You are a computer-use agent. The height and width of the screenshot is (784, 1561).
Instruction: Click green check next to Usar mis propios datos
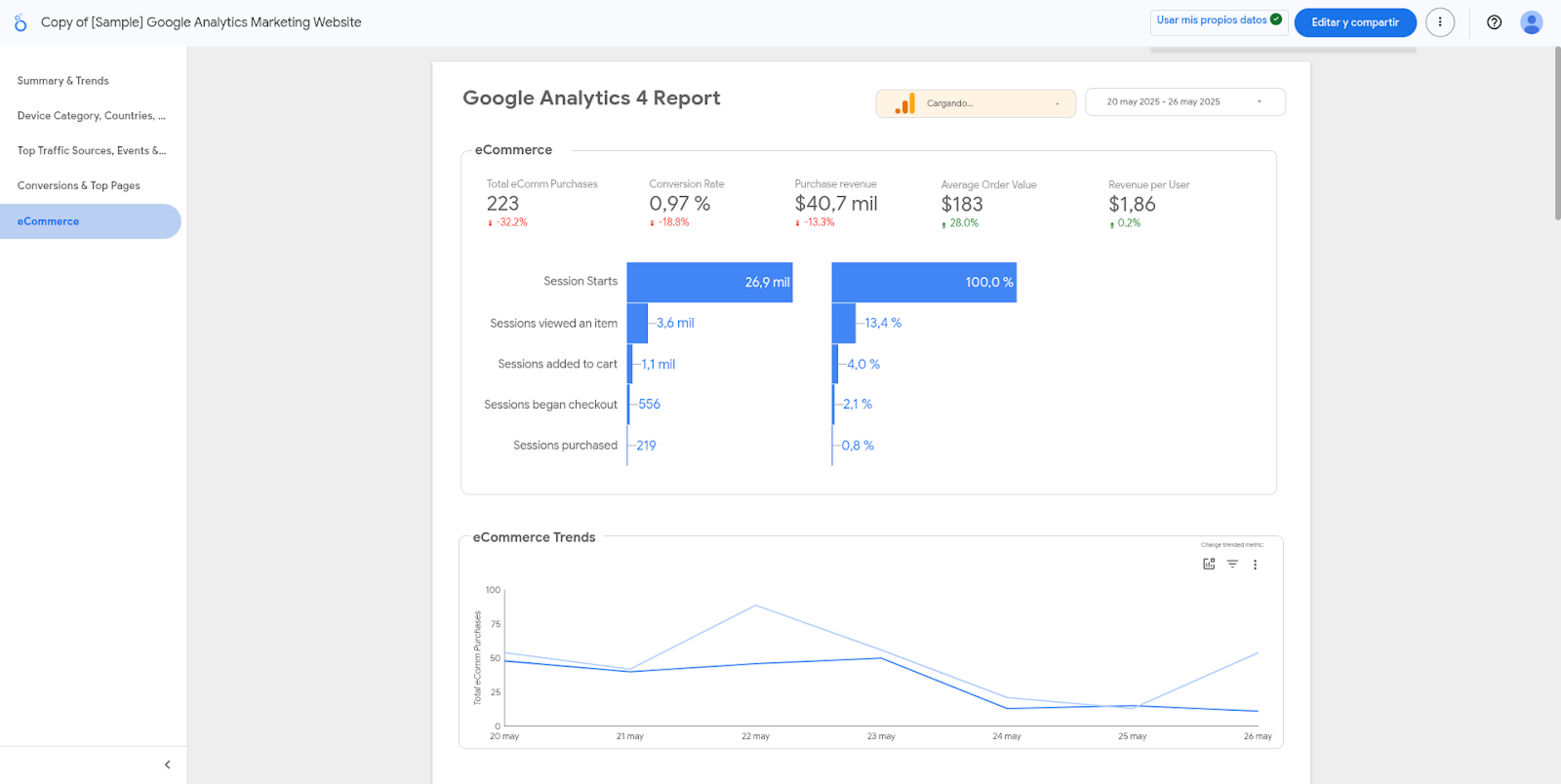[1276, 20]
